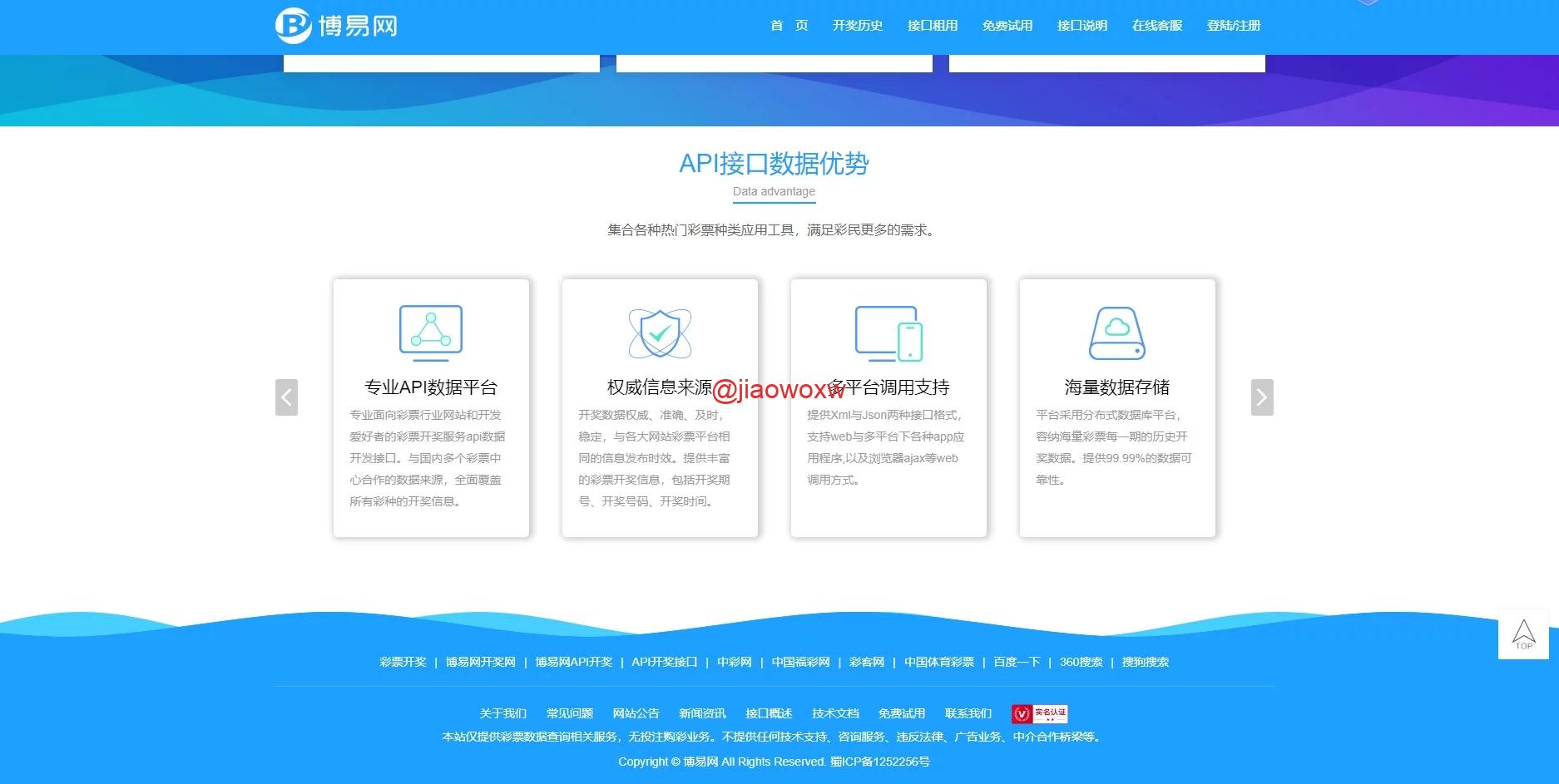
Task: Open the 百度一下 footer link
Action: [1017, 662]
